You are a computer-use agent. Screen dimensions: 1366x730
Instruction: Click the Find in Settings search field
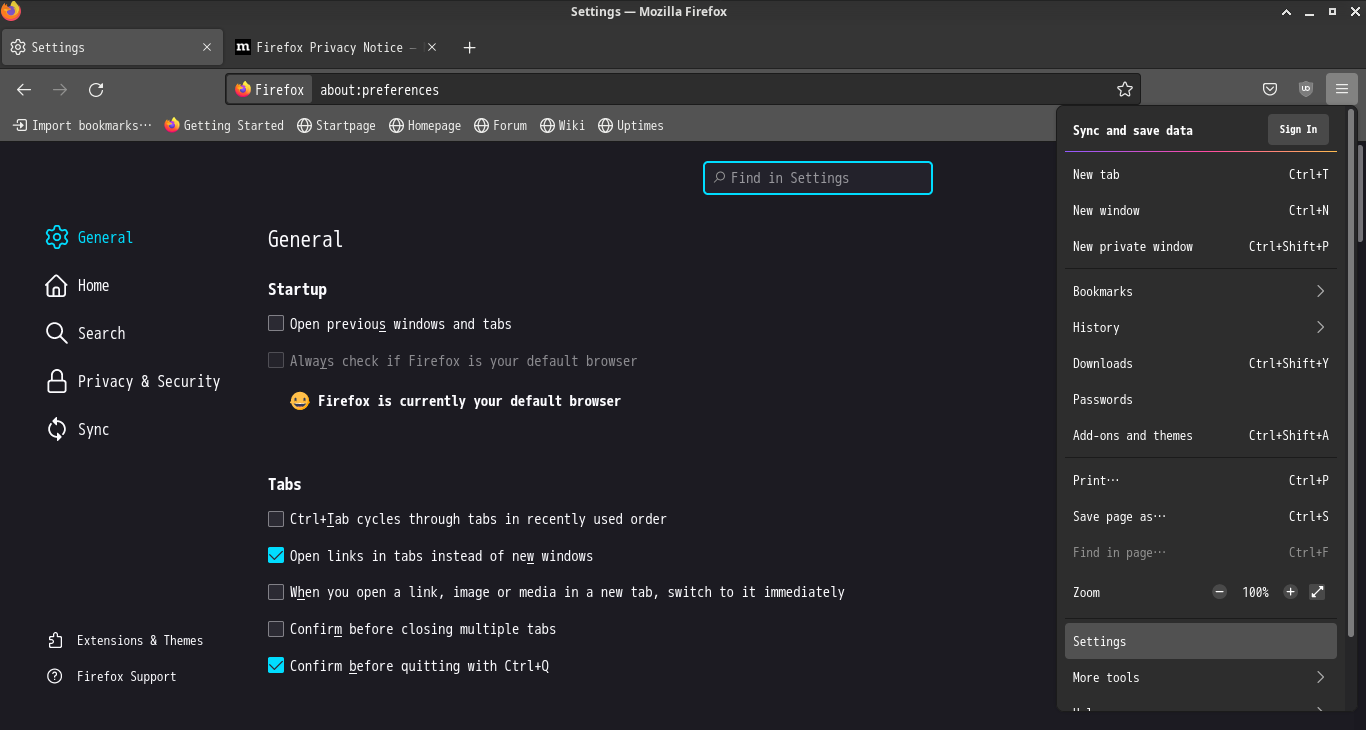click(x=818, y=178)
